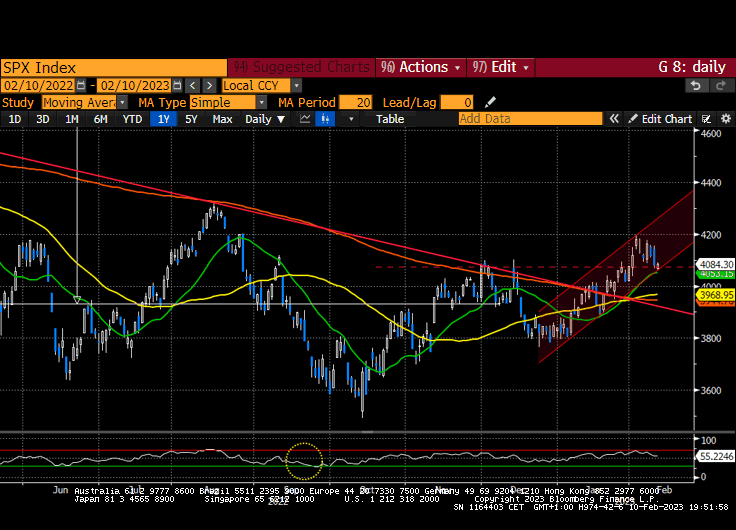This screenshot has width=736, height=530.
Task: Select the 6M time range
Action: (x=100, y=119)
